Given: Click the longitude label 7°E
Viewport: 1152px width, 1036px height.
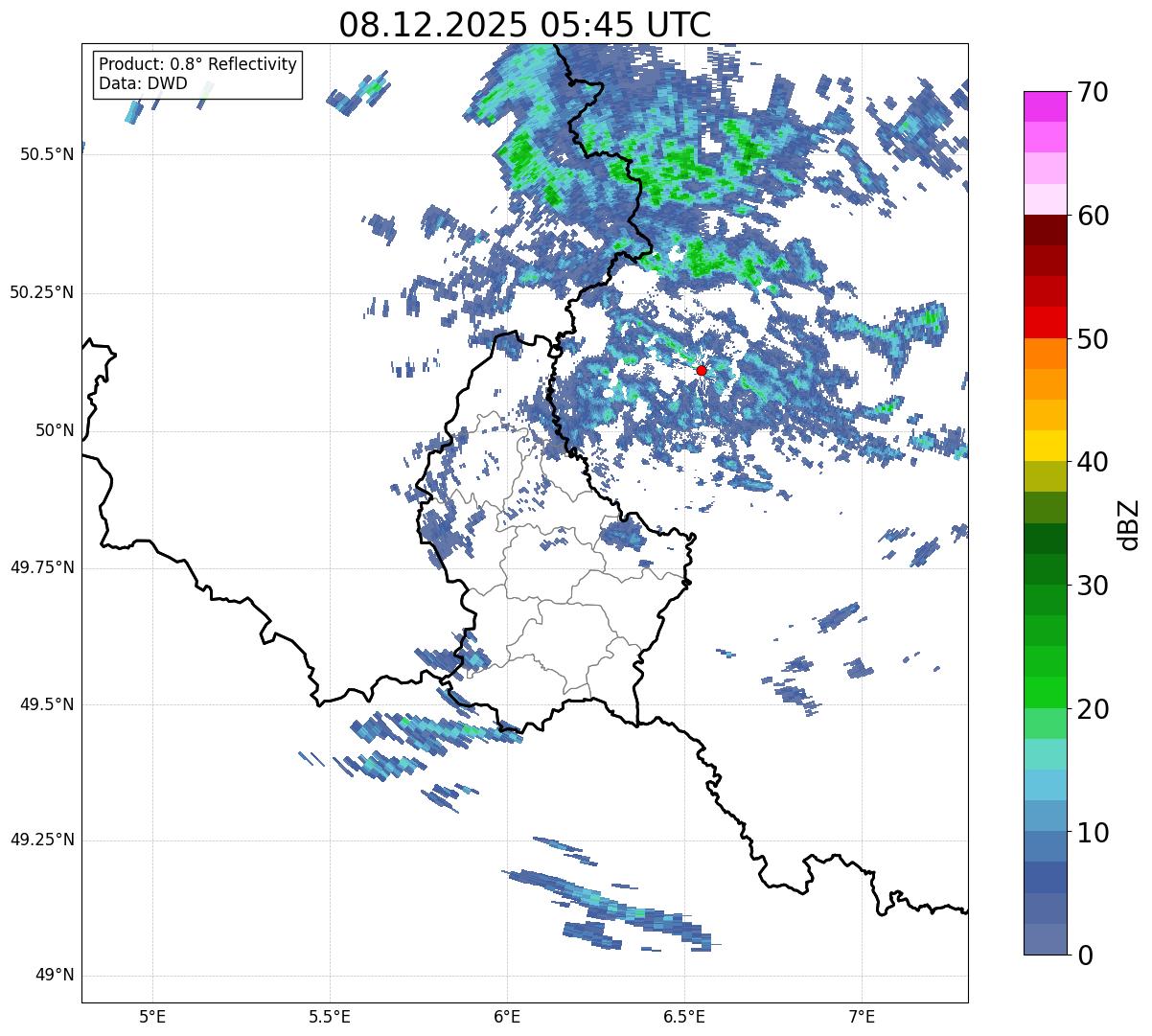Looking at the screenshot, I should [862, 1016].
